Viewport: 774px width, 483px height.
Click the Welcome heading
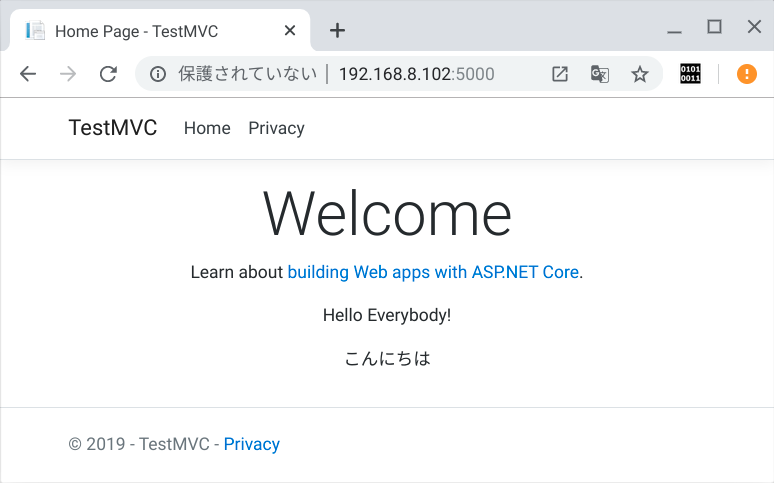pos(387,214)
